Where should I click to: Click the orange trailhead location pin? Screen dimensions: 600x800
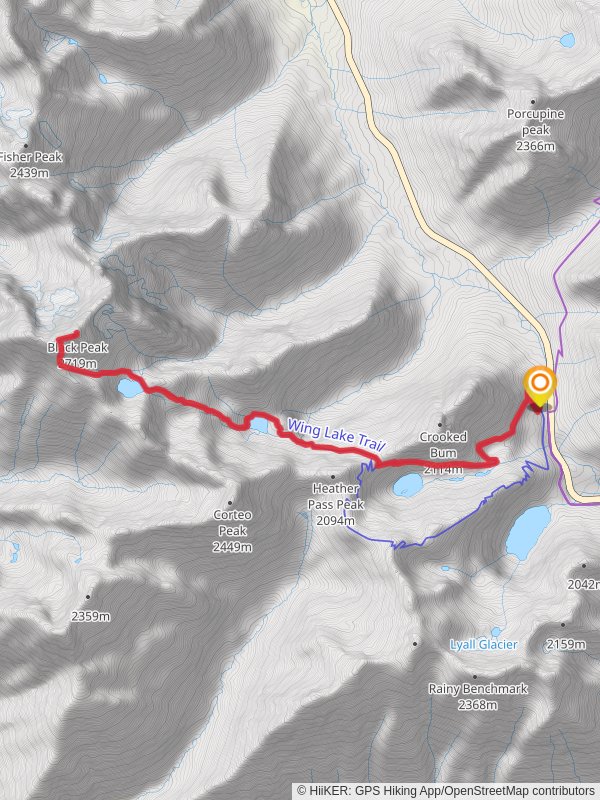point(540,386)
